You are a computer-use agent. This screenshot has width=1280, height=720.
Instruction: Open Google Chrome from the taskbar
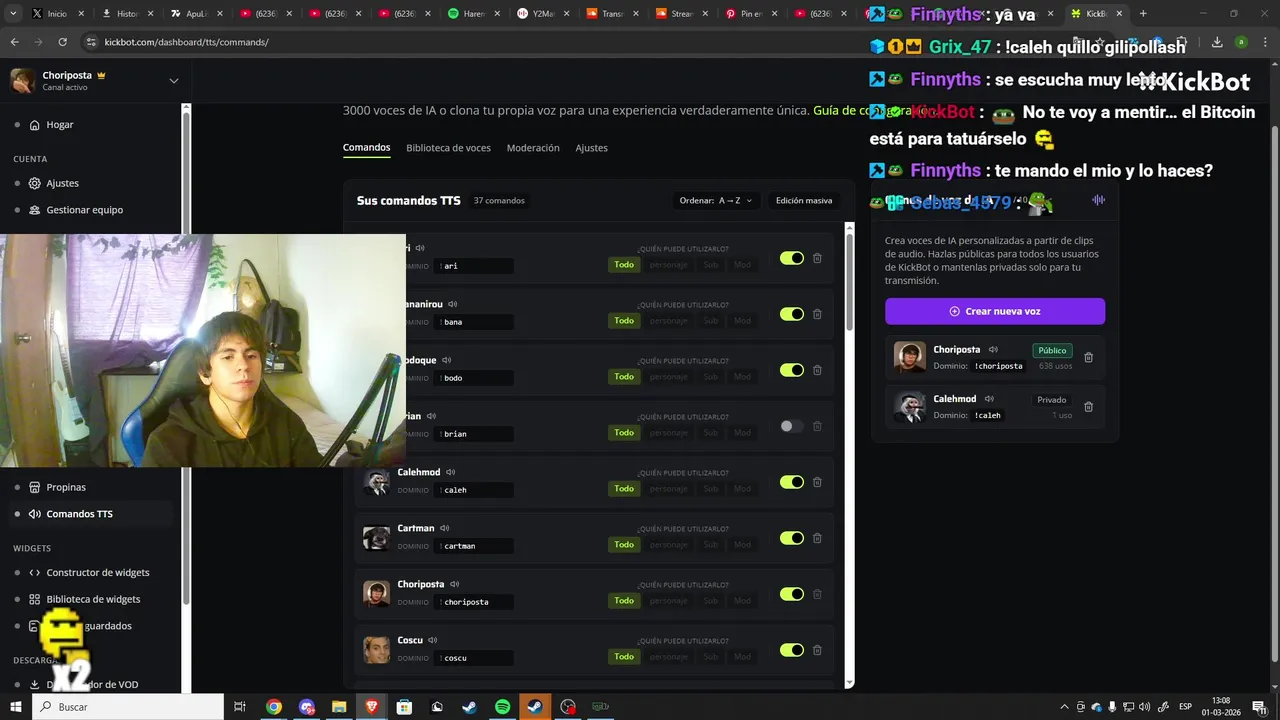(x=273, y=707)
